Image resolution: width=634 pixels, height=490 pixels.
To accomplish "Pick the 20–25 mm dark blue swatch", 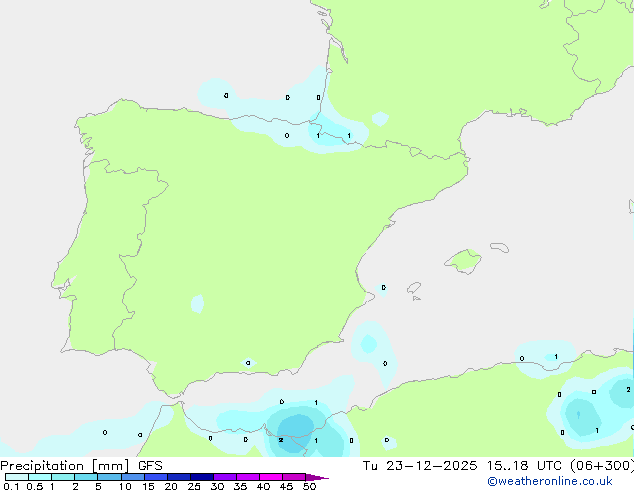I will (178, 477).
